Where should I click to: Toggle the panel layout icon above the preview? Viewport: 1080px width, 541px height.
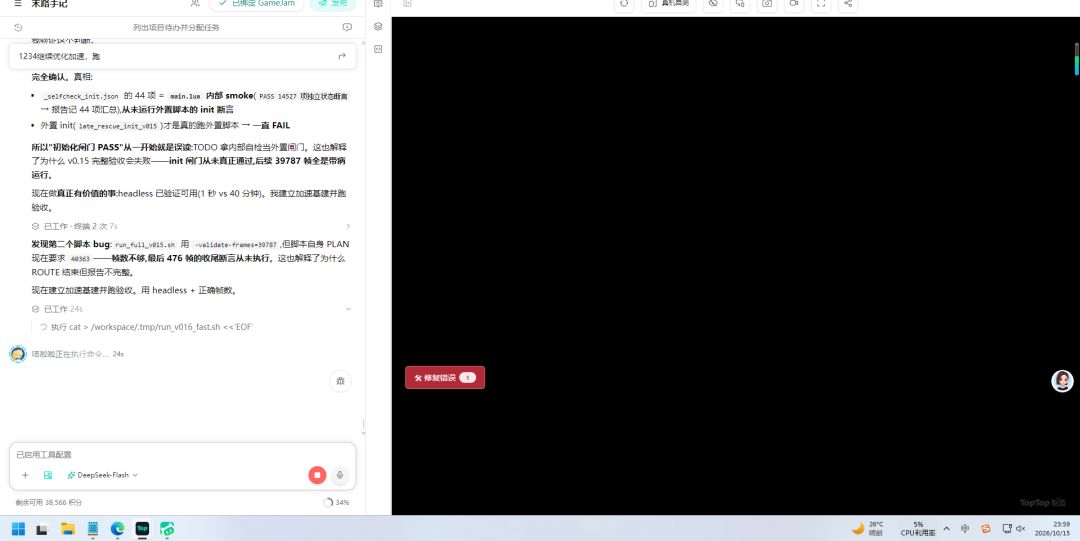[407, 3]
